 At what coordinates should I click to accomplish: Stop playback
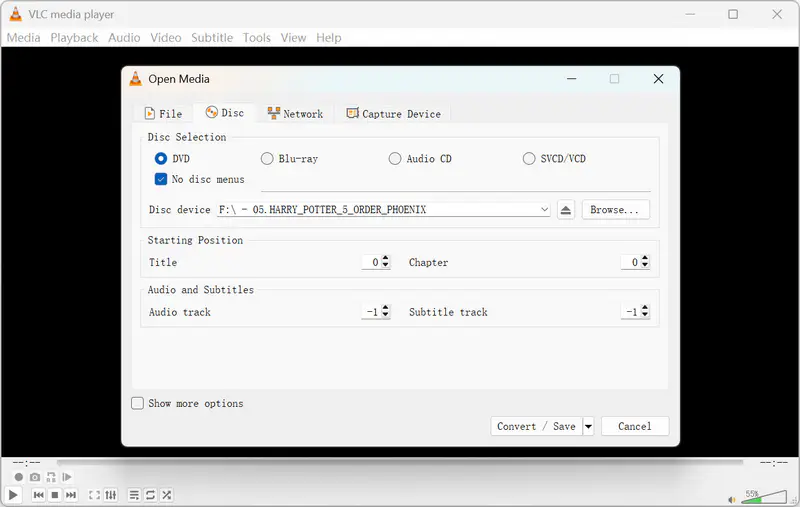click(x=55, y=495)
